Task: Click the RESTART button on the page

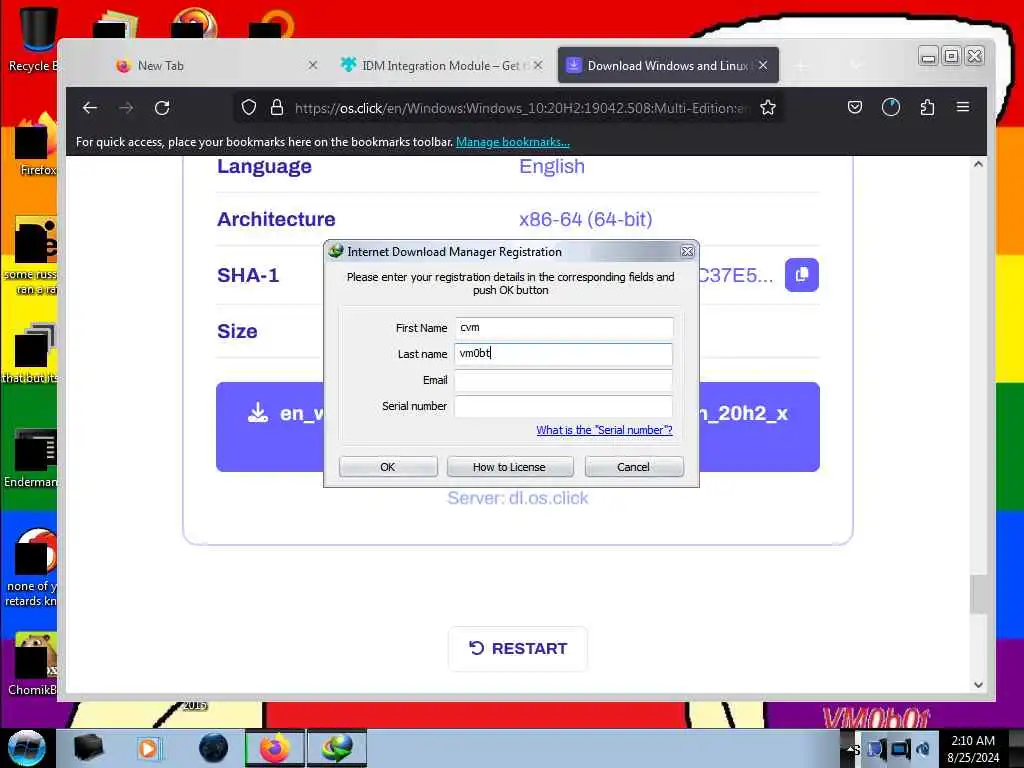Action: (x=518, y=648)
